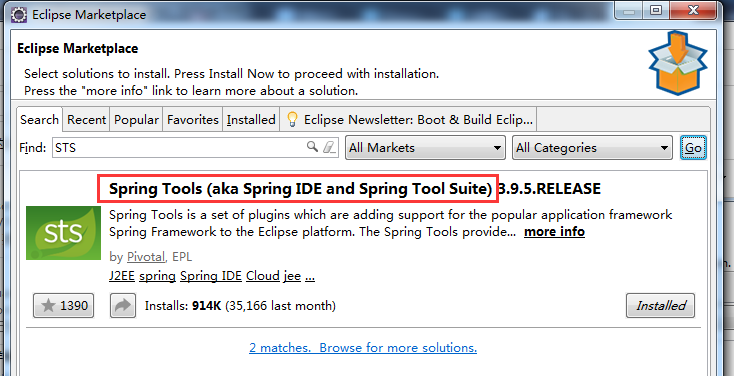Click the jee tag link

click(x=292, y=276)
